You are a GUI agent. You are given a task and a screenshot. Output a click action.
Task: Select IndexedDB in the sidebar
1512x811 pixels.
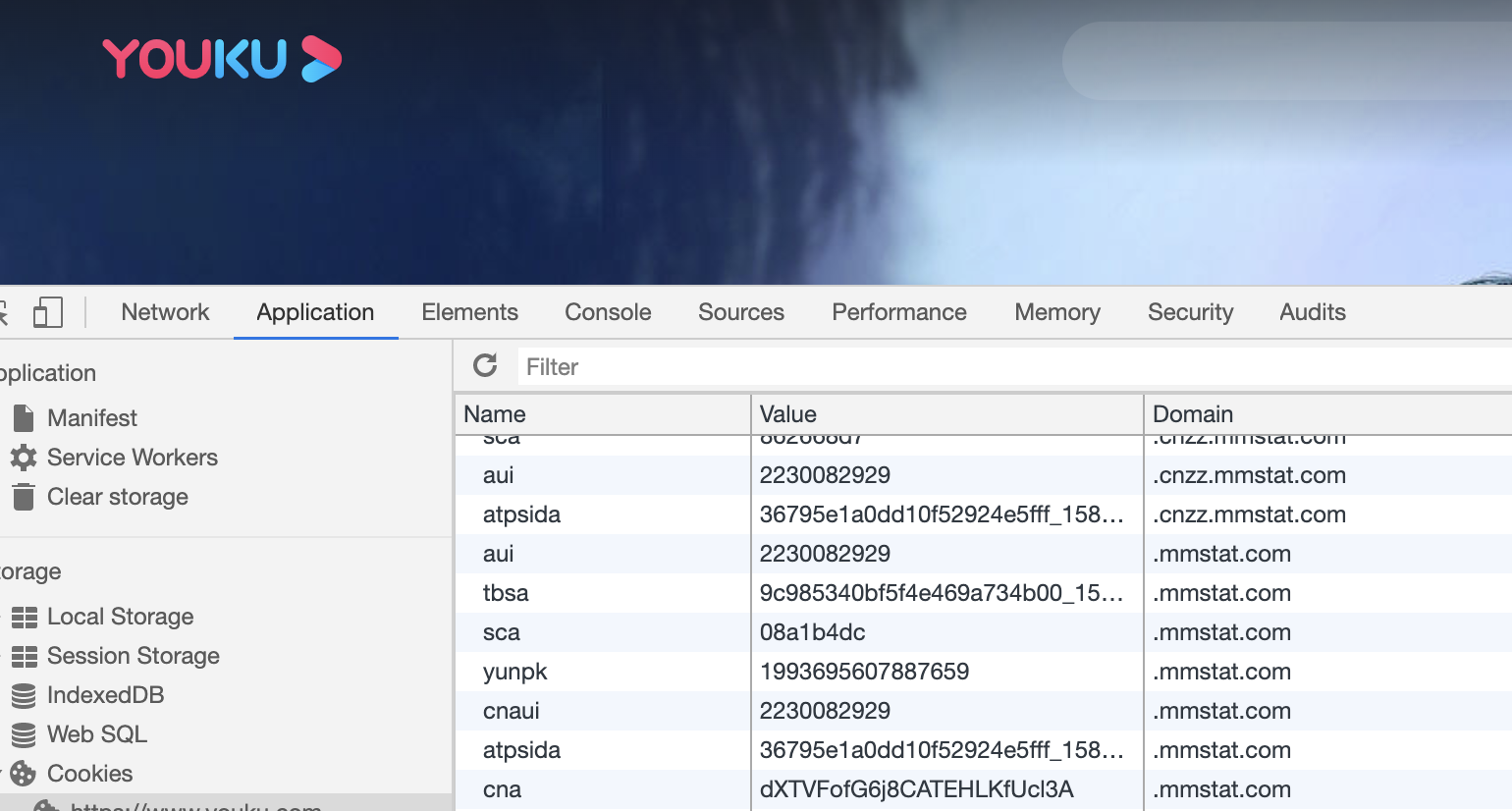[x=106, y=695]
